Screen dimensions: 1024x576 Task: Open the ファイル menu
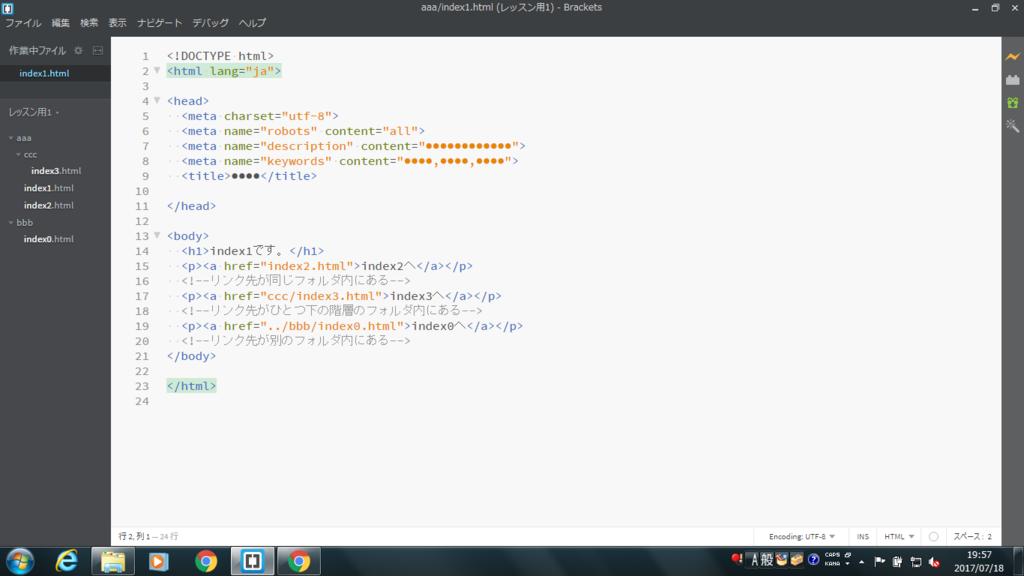pos(24,23)
